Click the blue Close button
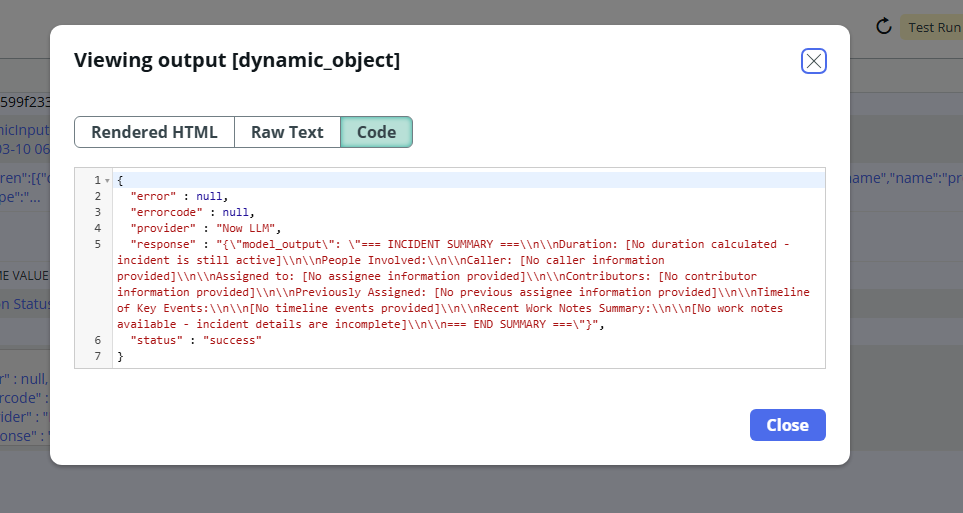The image size is (963, 513). [787, 425]
